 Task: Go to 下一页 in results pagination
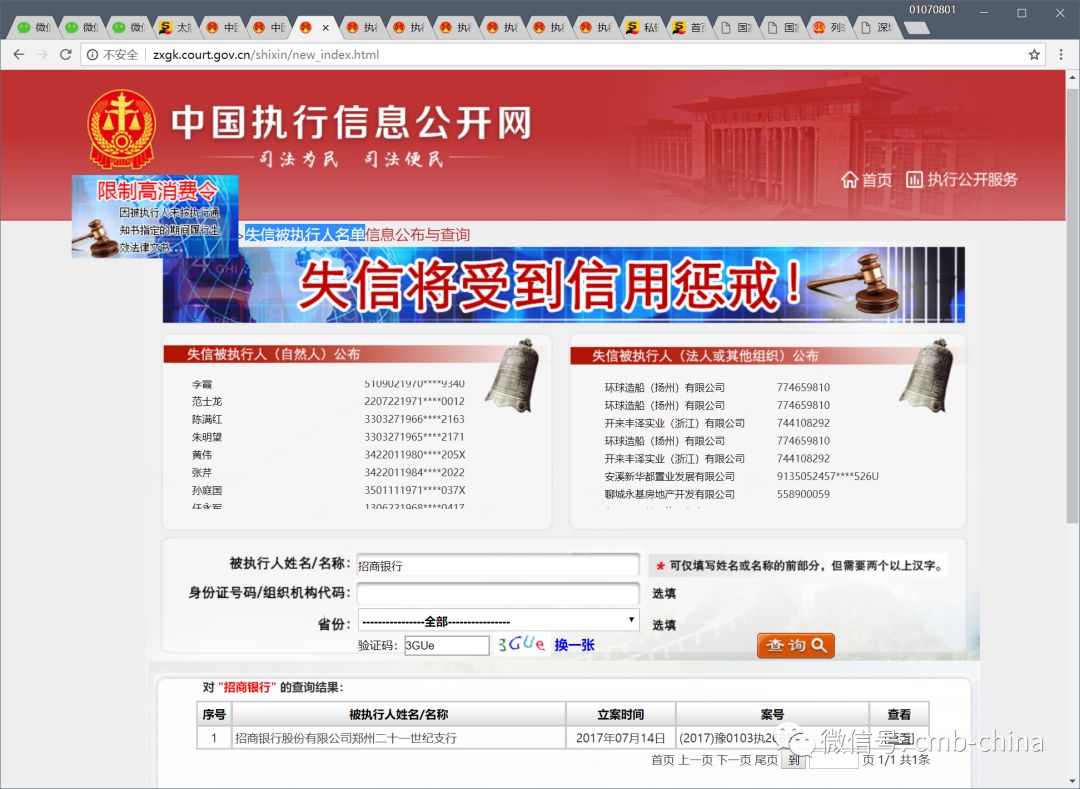click(x=734, y=759)
